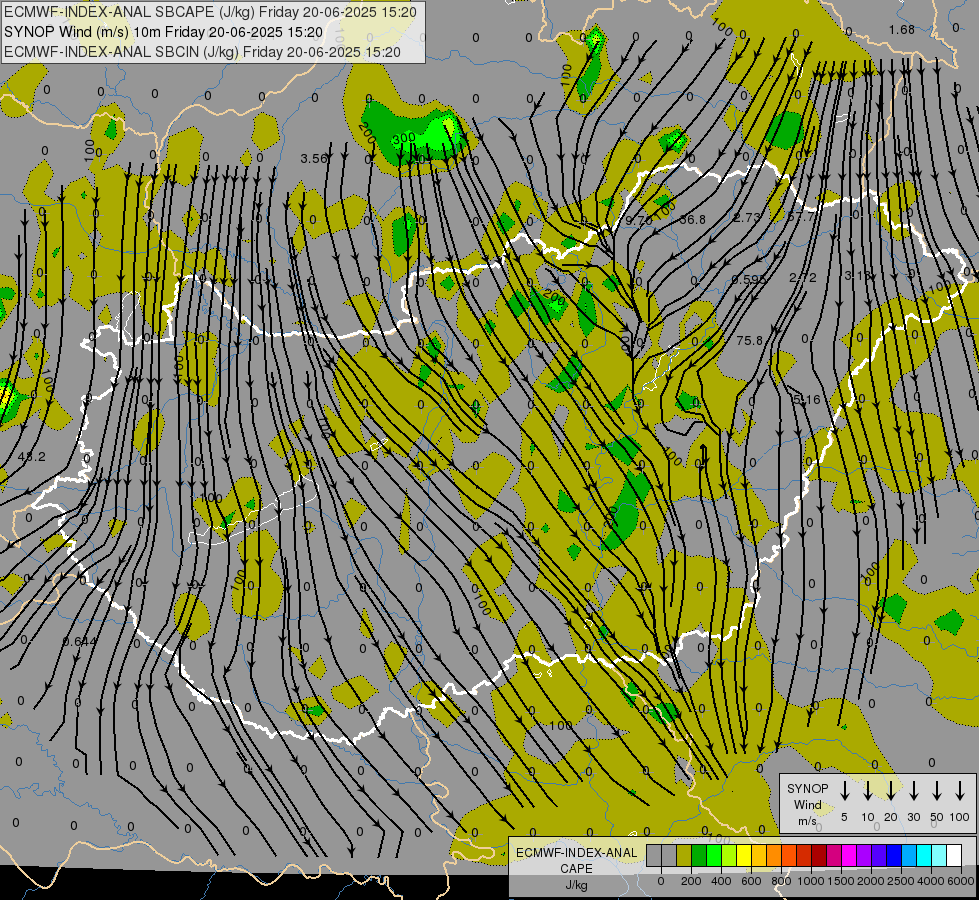The height and width of the screenshot is (900, 979).
Task: Click the station value 75.8
Action: [x=749, y=340]
